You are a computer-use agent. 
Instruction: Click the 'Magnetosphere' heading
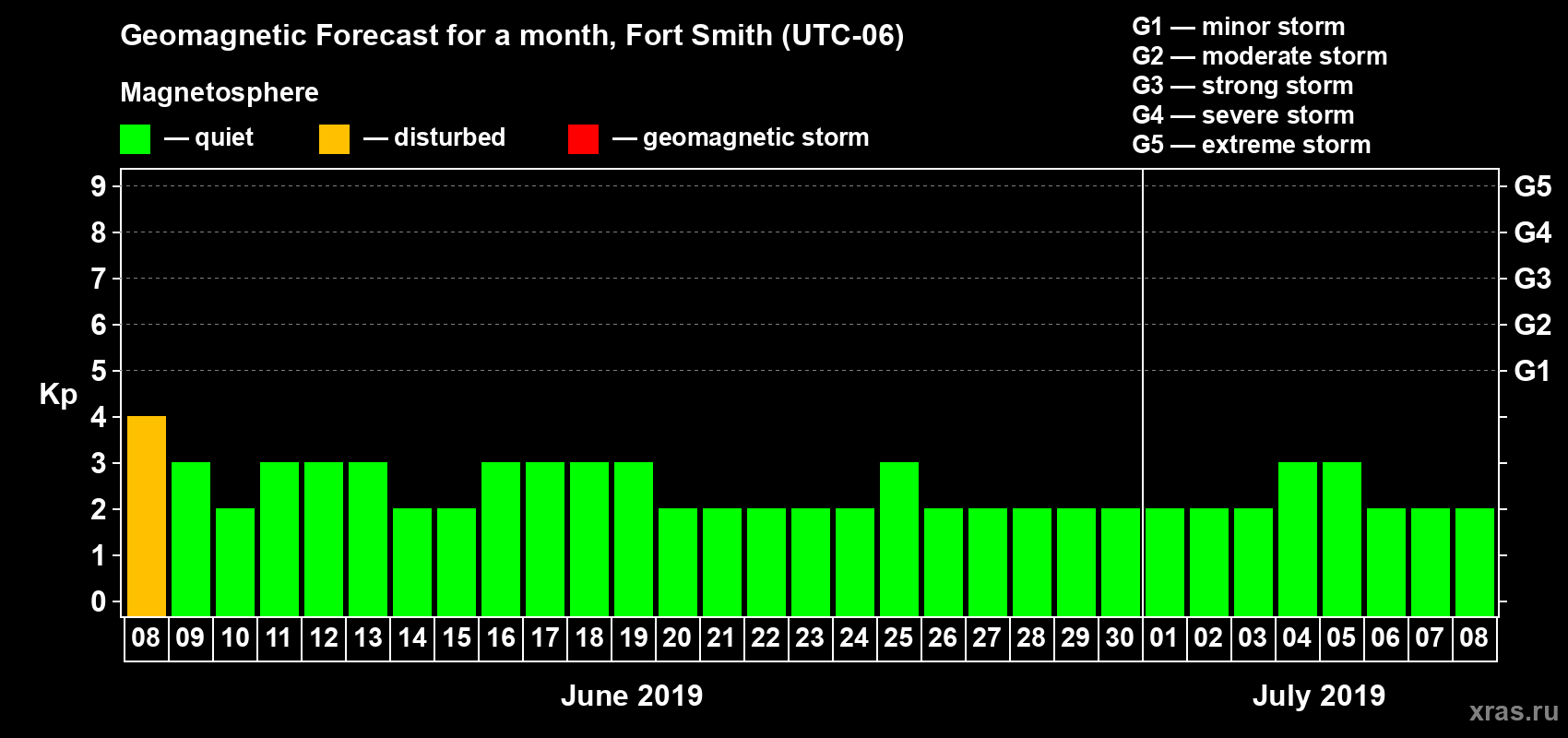click(220, 92)
